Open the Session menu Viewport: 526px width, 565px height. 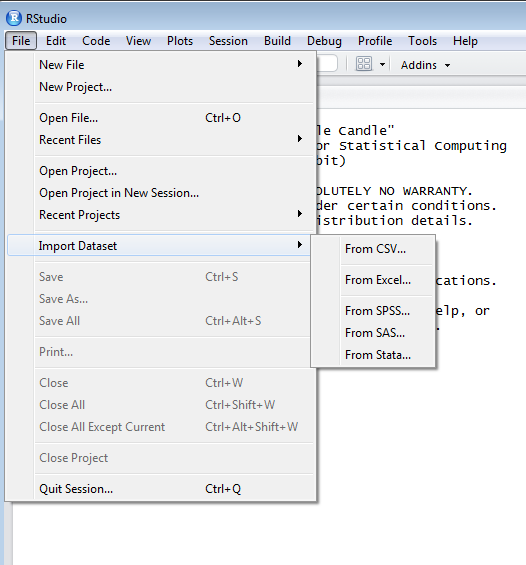228,41
